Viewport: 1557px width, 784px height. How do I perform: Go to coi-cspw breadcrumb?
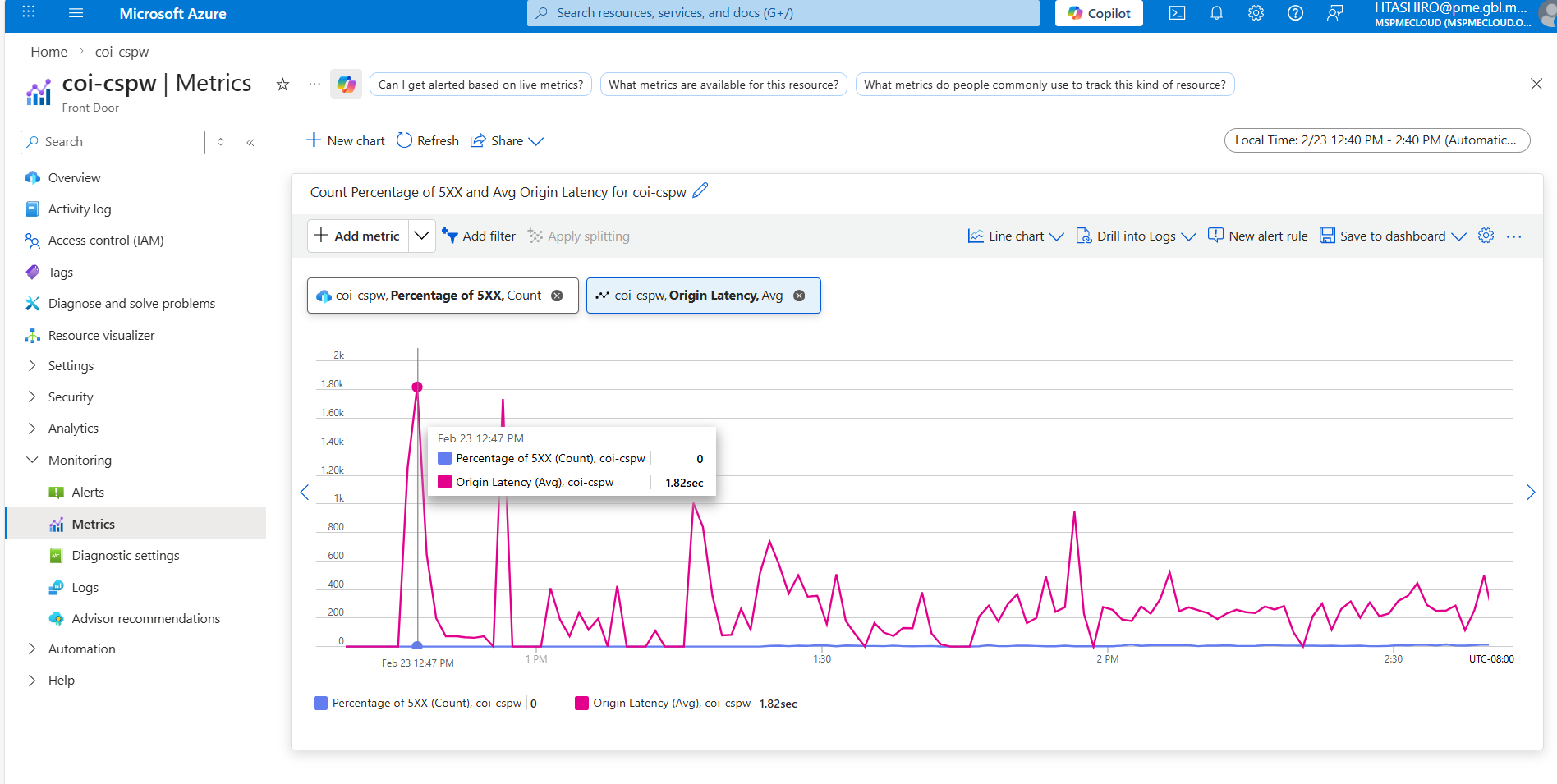pyautogui.click(x=122, y=52)
